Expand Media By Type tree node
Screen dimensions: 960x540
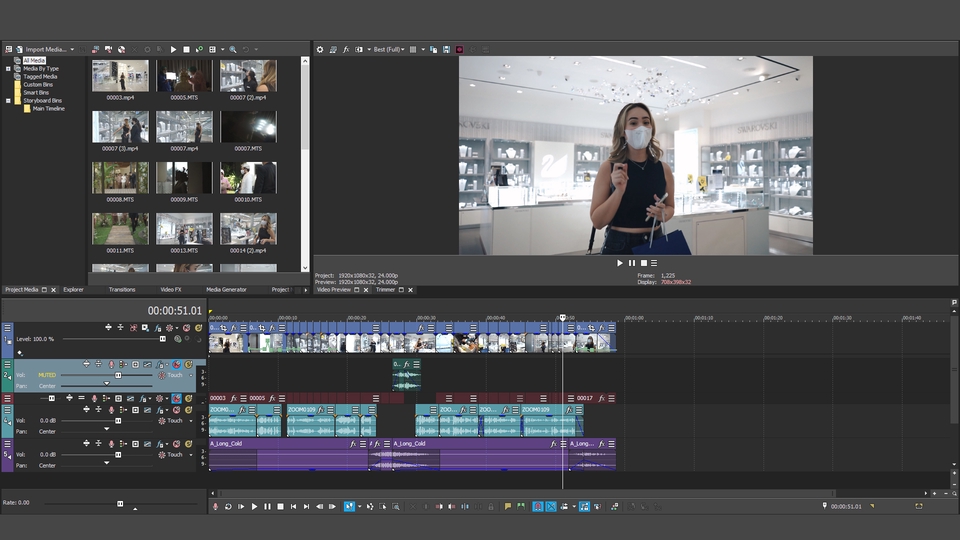point(8,69)
